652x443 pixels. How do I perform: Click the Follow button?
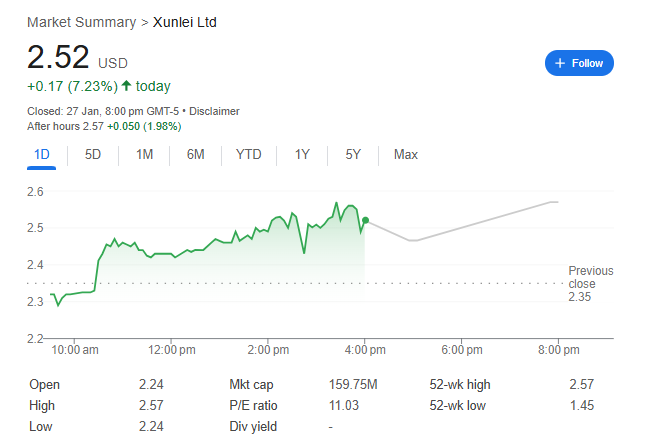tap(579, 63)
